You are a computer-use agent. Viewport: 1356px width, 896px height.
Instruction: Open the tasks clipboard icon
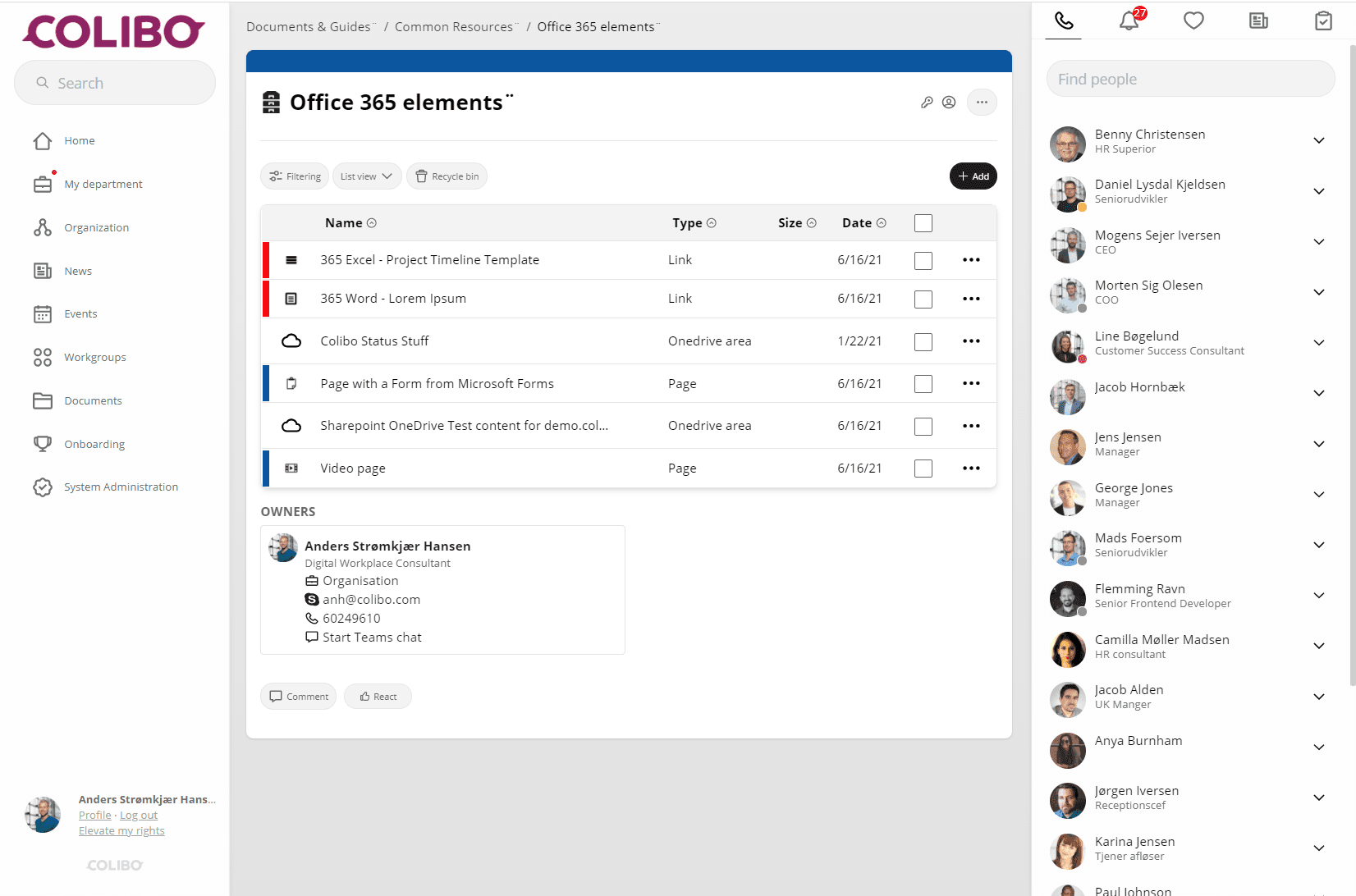(1323, 21)
